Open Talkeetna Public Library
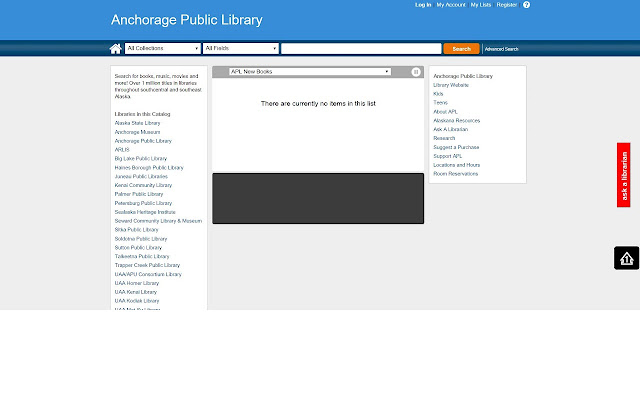Image resolution: width=640 pixels, height=400 pixels. pyautogui.click(x=142, y=256)
